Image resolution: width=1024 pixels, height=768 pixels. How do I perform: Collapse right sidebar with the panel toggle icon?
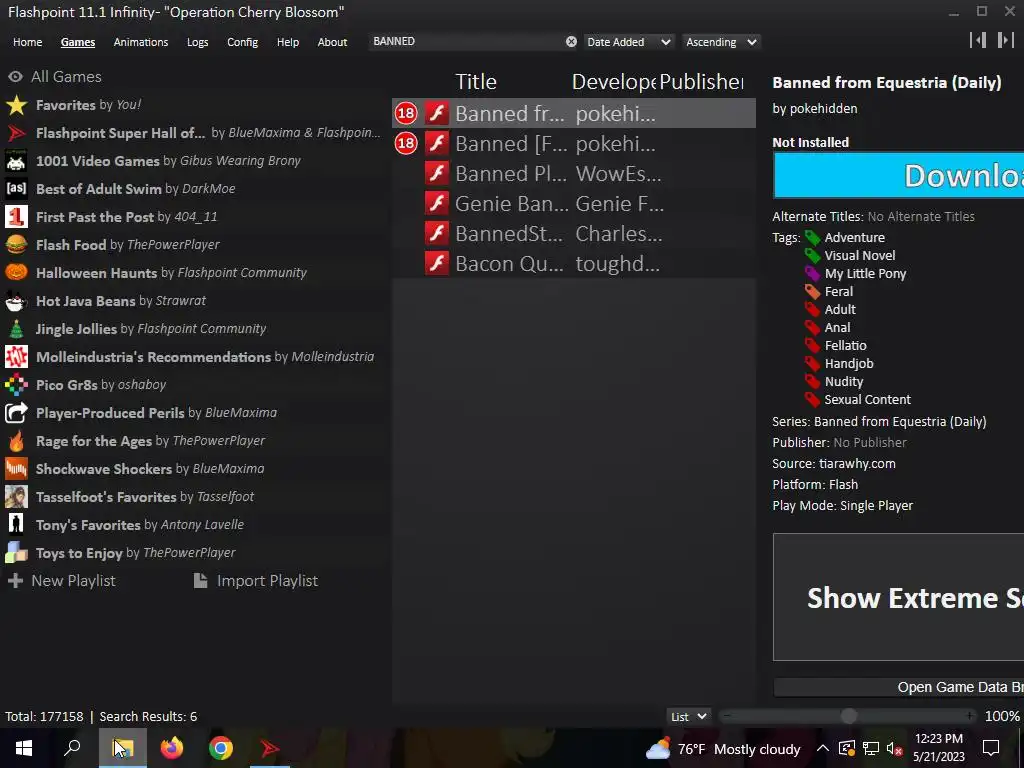[1006, 40]
